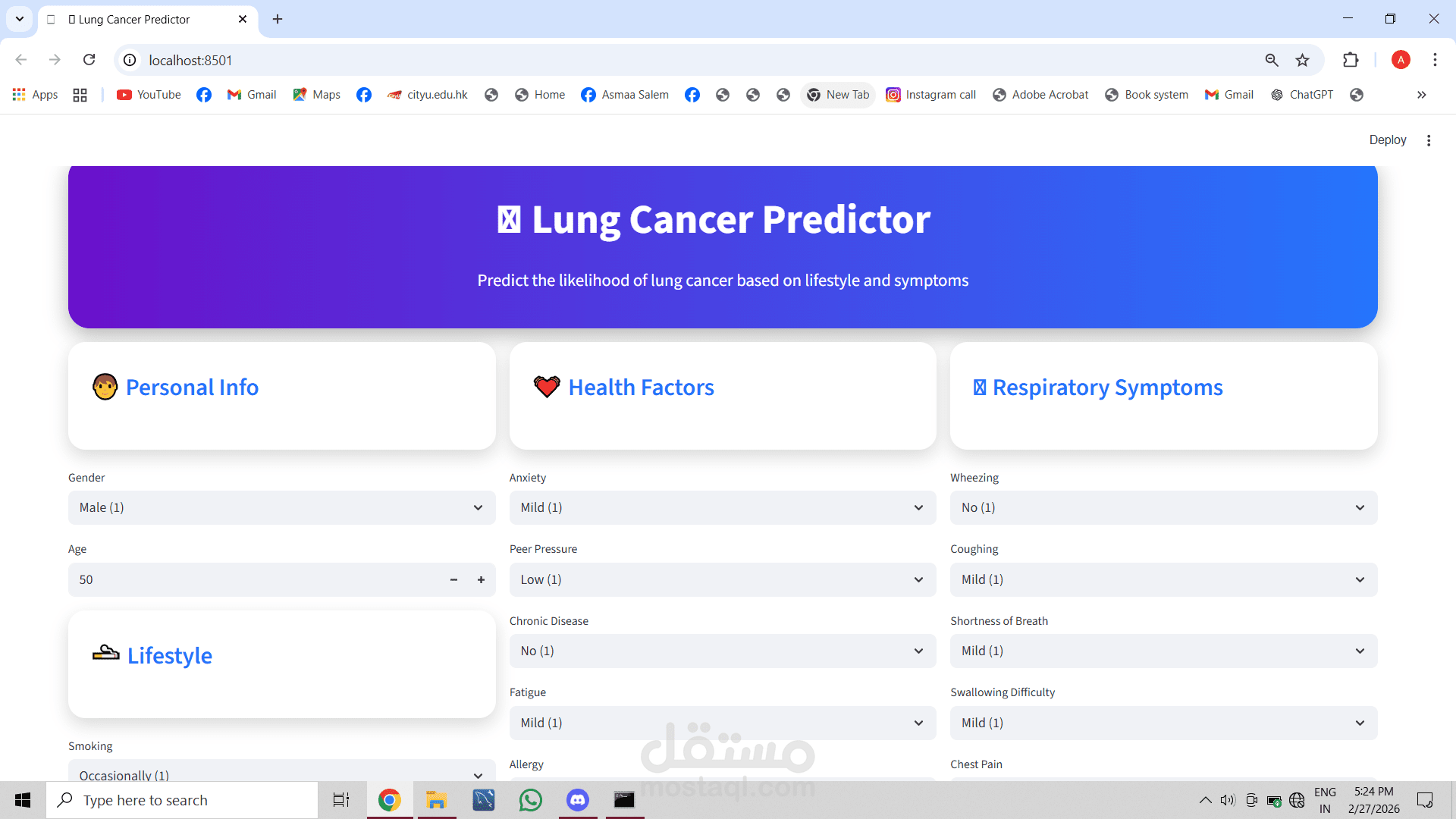Open the Maps bookmark
1456x819 pixels.
[x=316, y=95]
